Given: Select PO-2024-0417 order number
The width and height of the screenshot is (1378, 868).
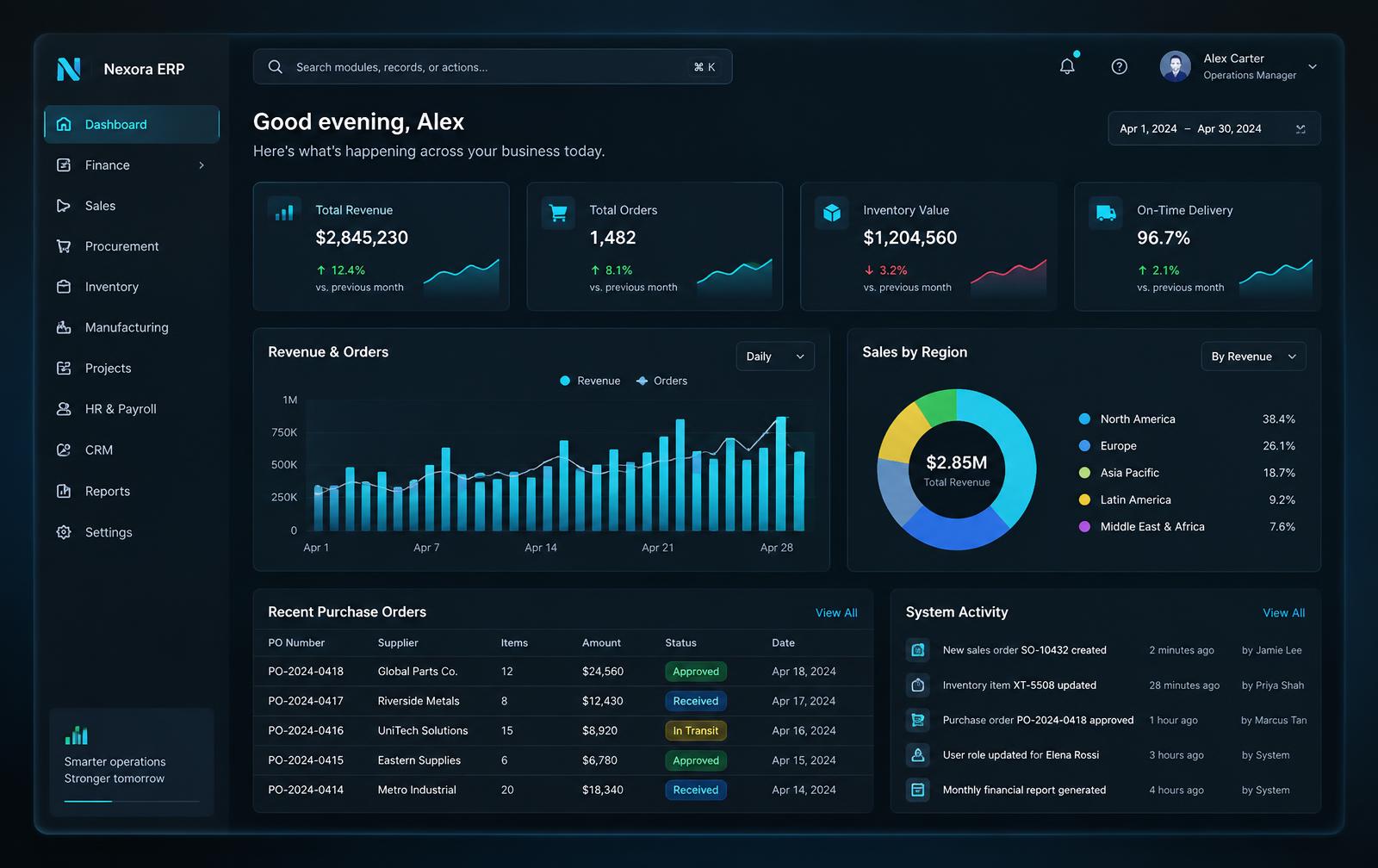Looking at the screenshot, I should tap(306, 701).
